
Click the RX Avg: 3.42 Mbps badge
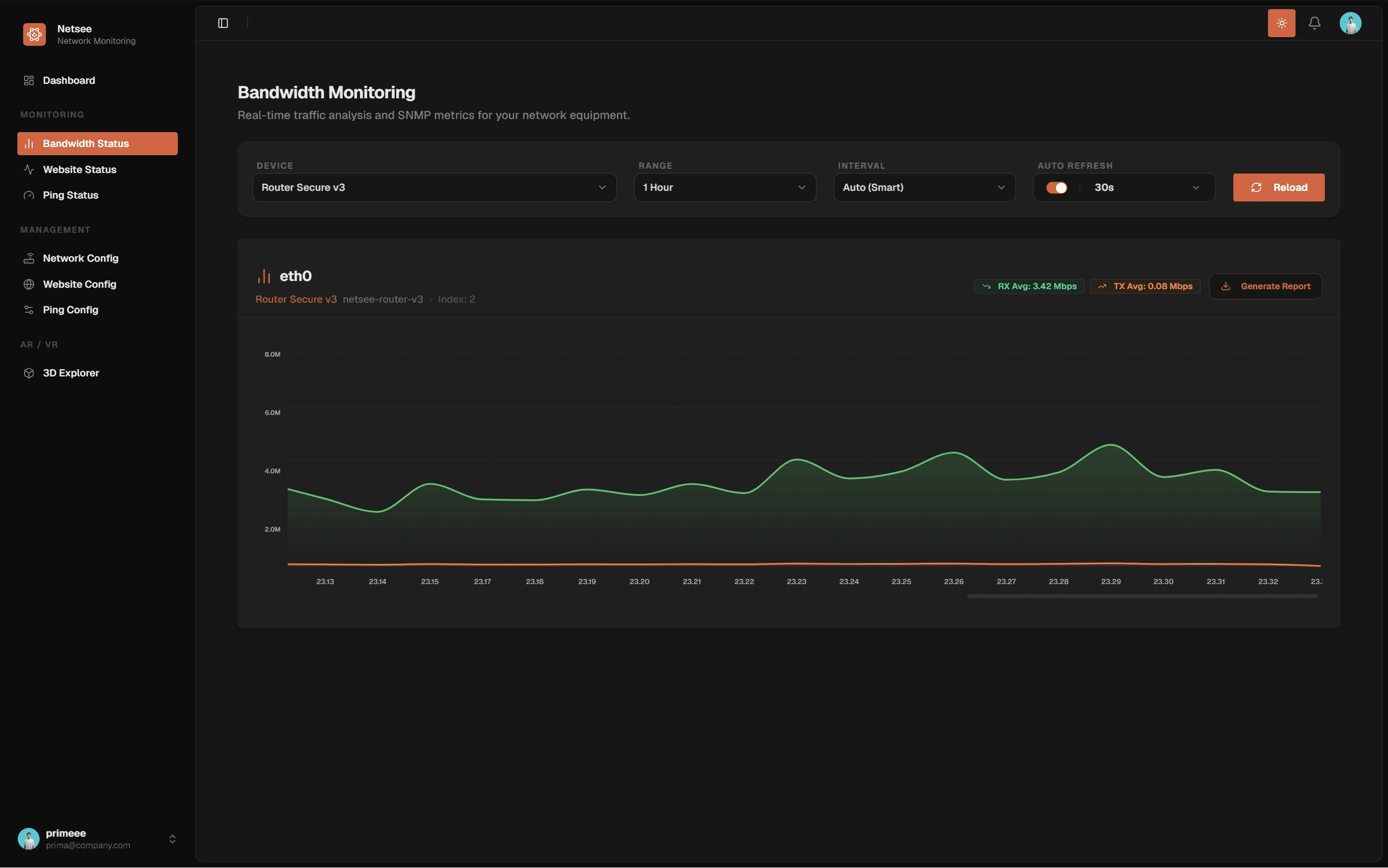point(1028,286)
